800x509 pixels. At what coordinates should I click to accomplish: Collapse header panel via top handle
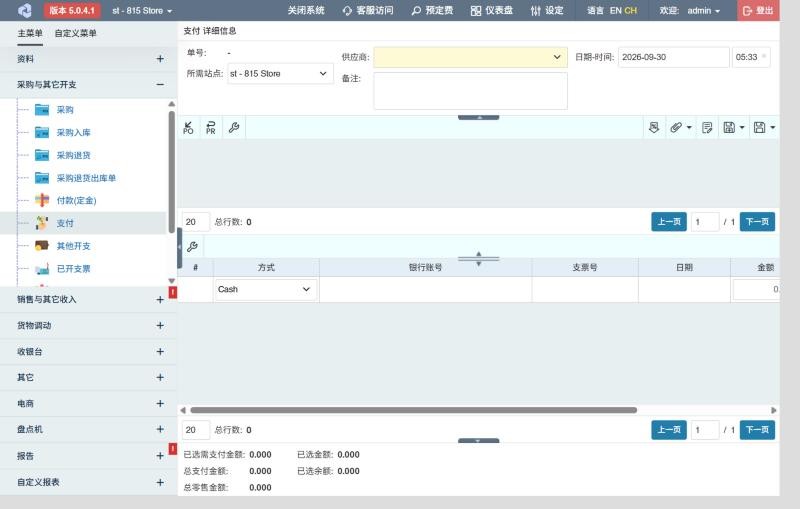tap(479, 117)
